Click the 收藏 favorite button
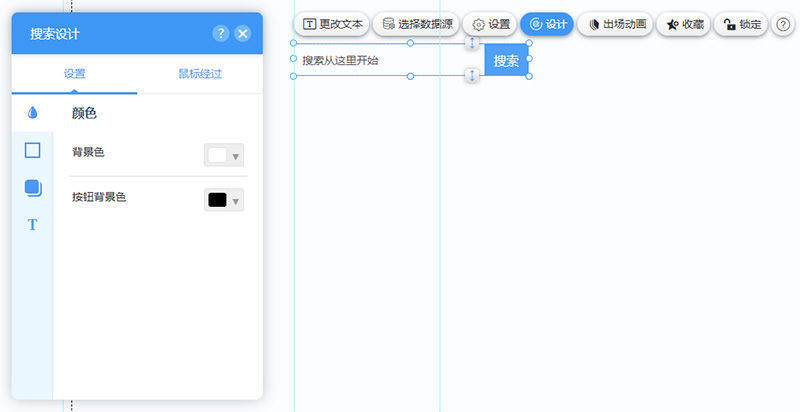The image size is (800, 412). [683, 24]
